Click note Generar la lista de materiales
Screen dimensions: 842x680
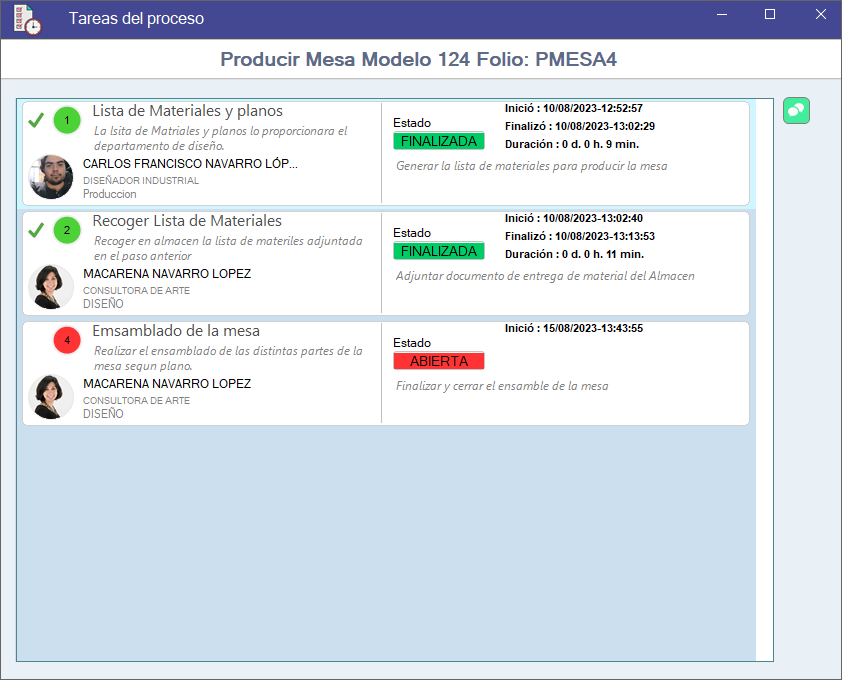coord(532,166)
